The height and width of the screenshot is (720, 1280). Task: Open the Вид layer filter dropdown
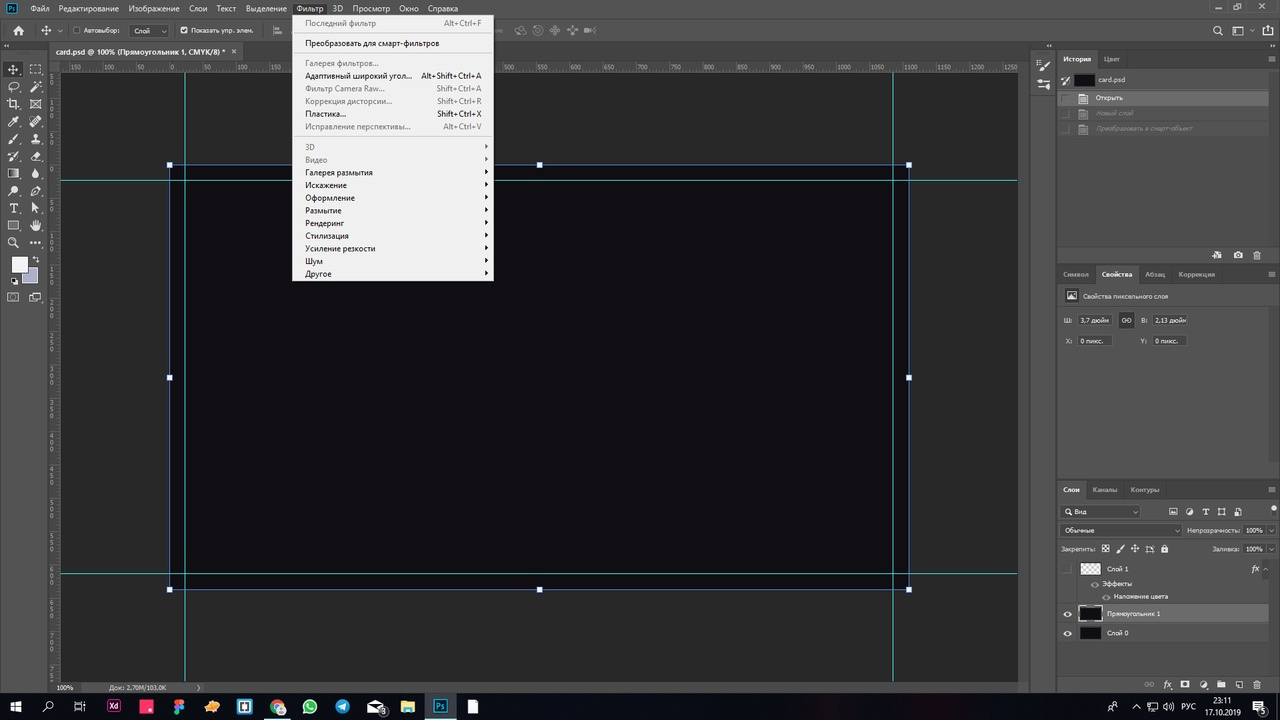click(1100, 512)
